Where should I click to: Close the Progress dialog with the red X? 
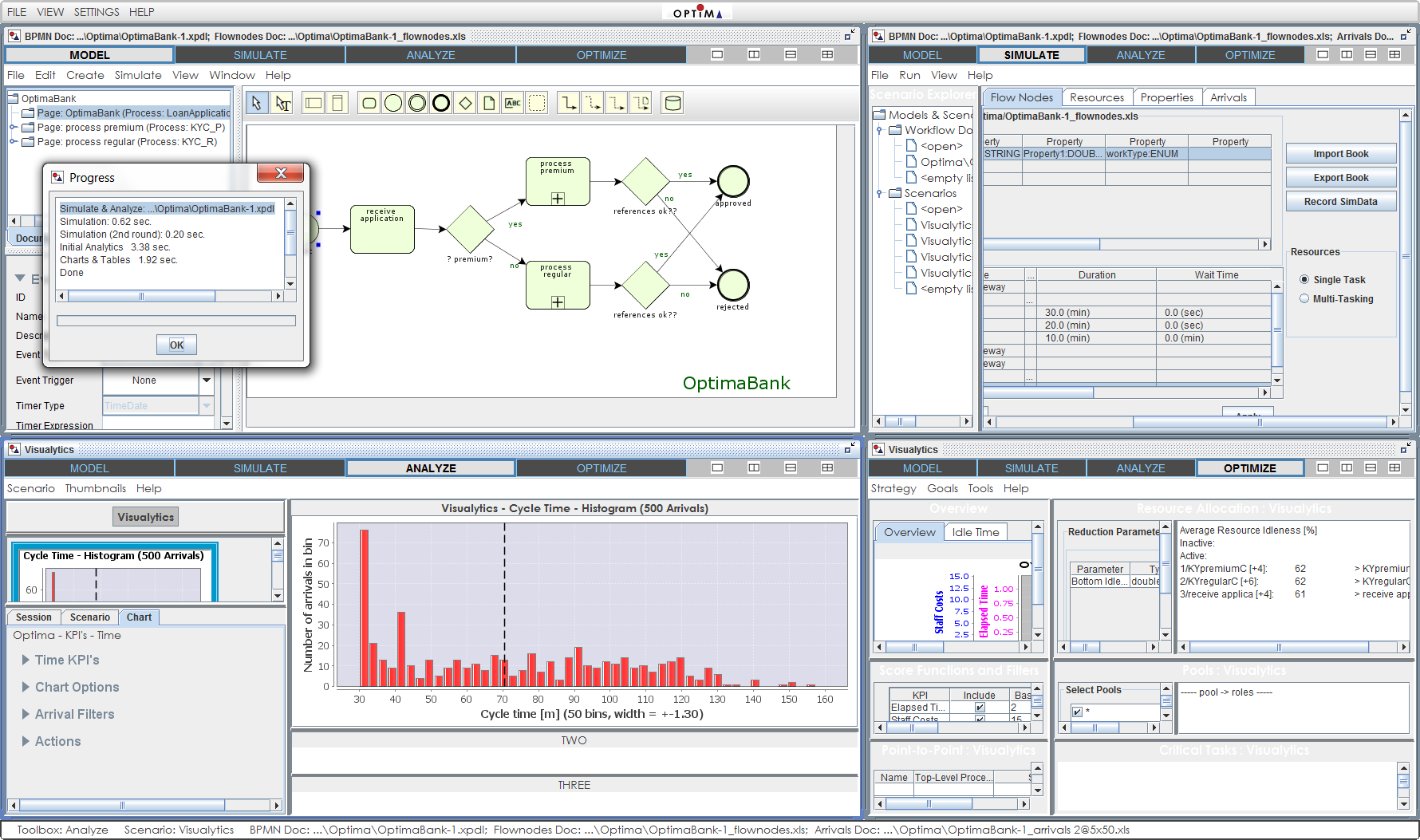click(x=281, y=173)
